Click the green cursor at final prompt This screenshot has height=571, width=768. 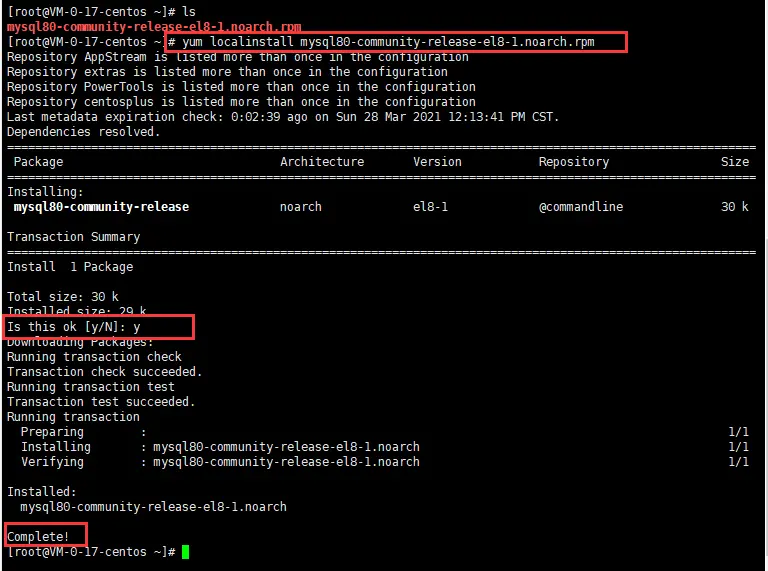(x=186, y=552)
